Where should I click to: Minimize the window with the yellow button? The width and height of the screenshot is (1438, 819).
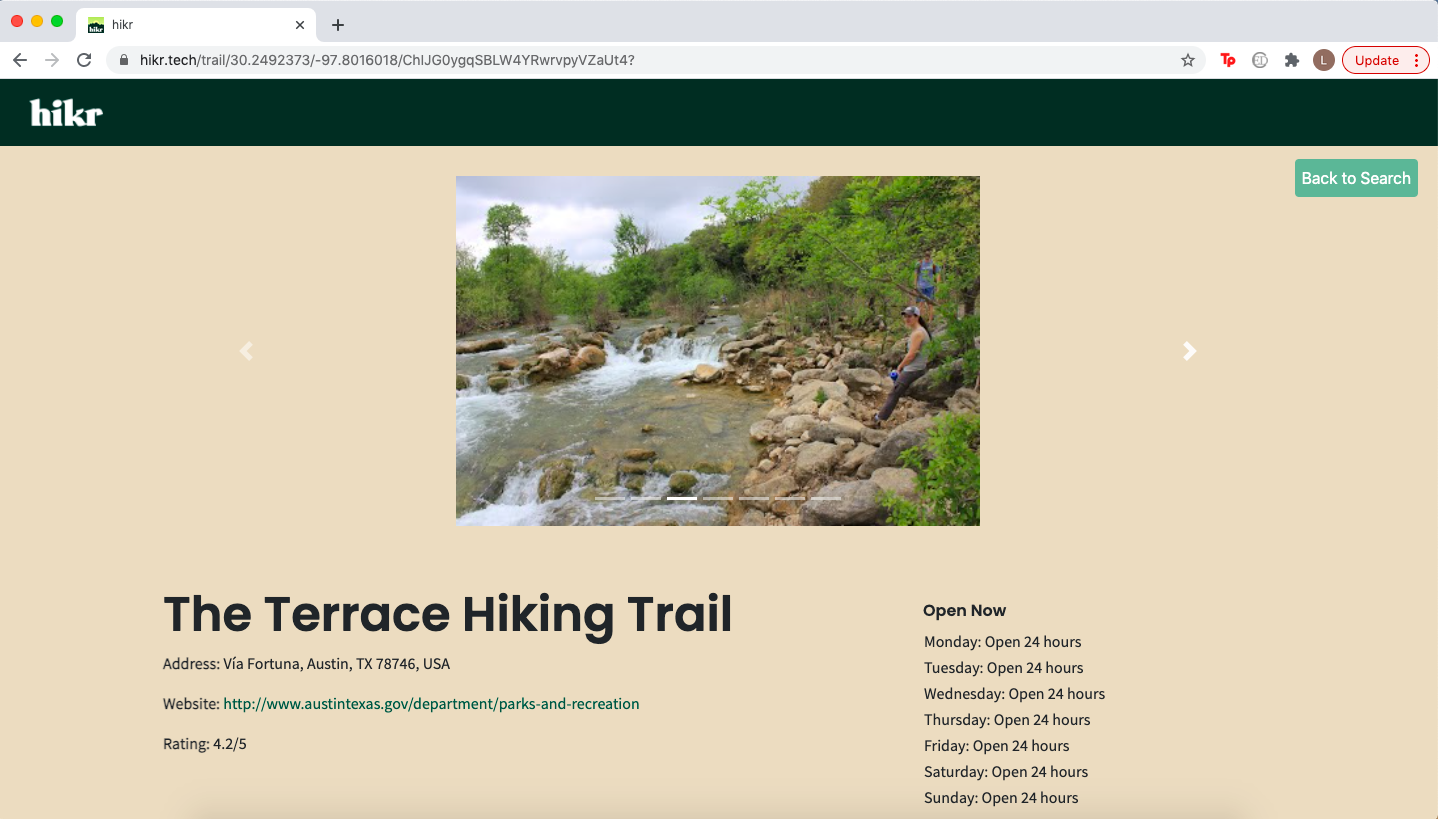[37, 21]
